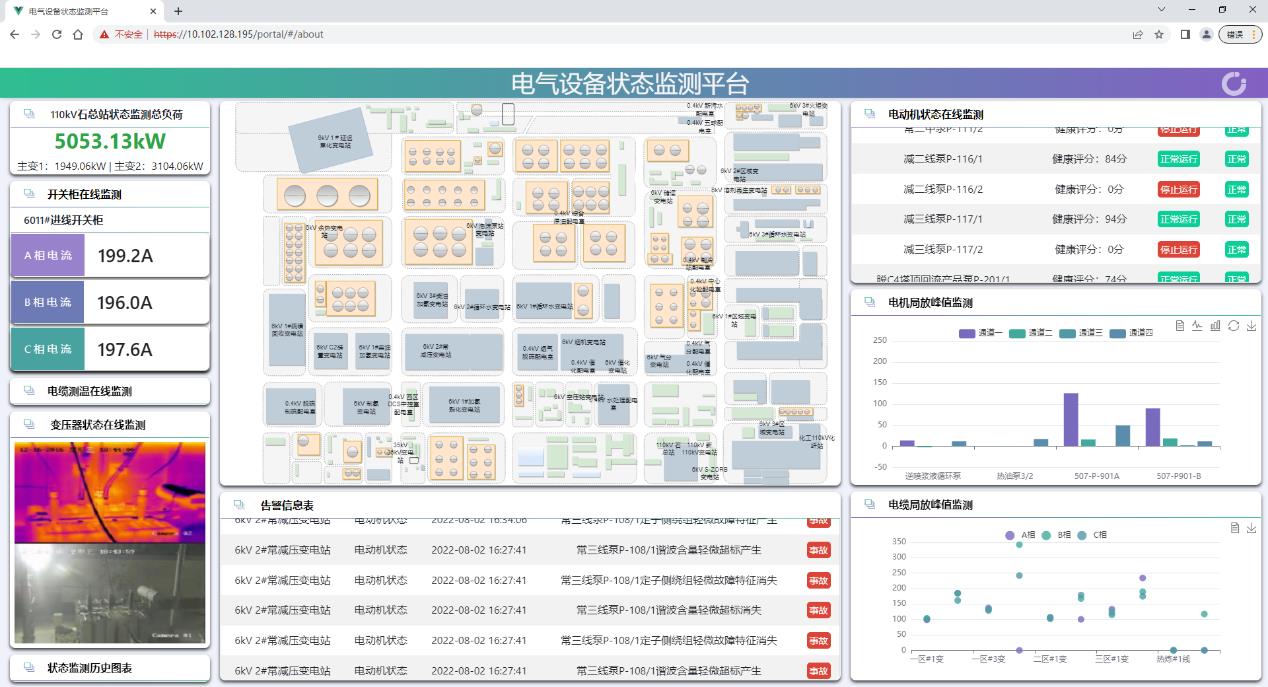Click the refresh circle icon in header banner

1234,84
